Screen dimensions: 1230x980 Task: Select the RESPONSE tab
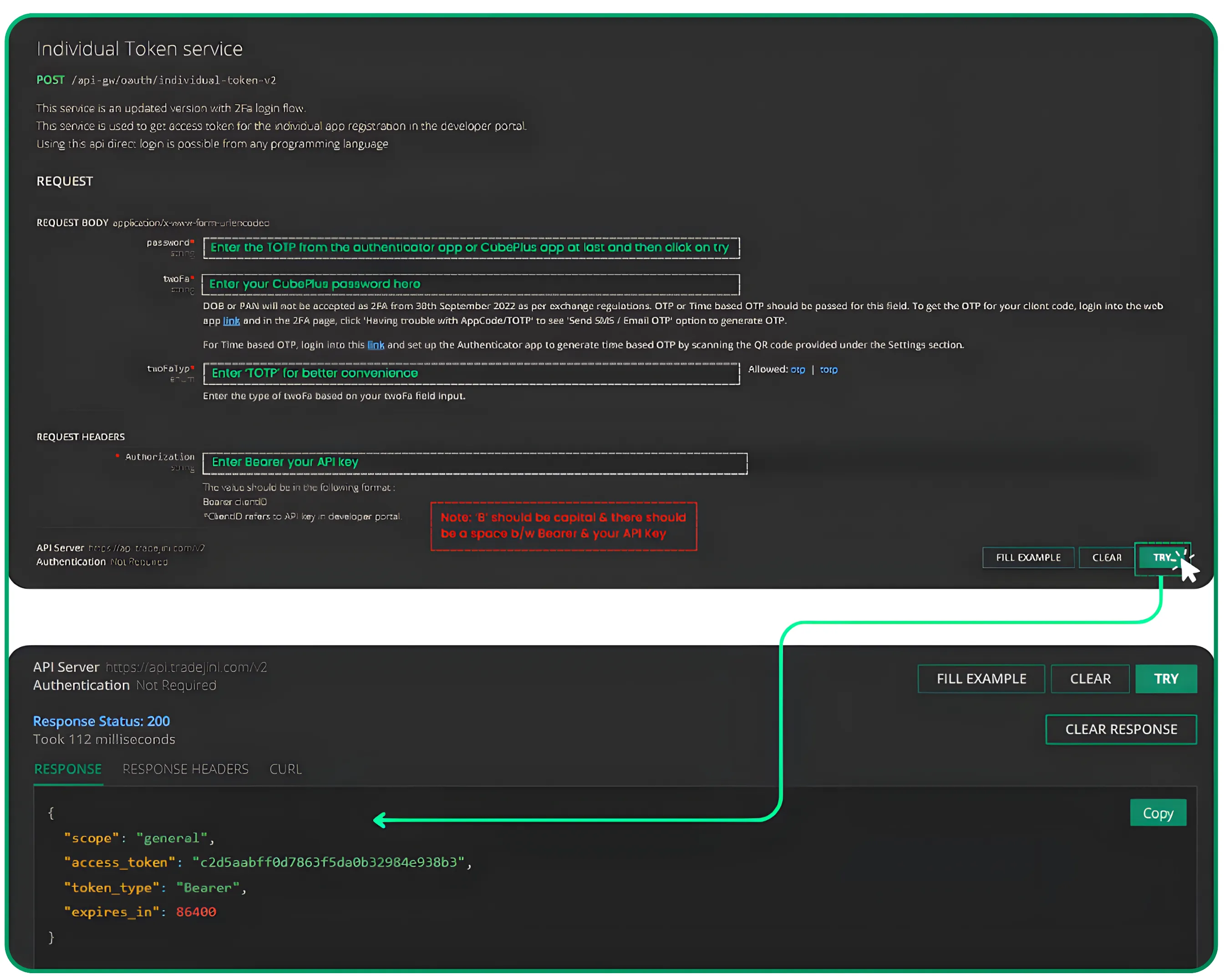point(68,768)
